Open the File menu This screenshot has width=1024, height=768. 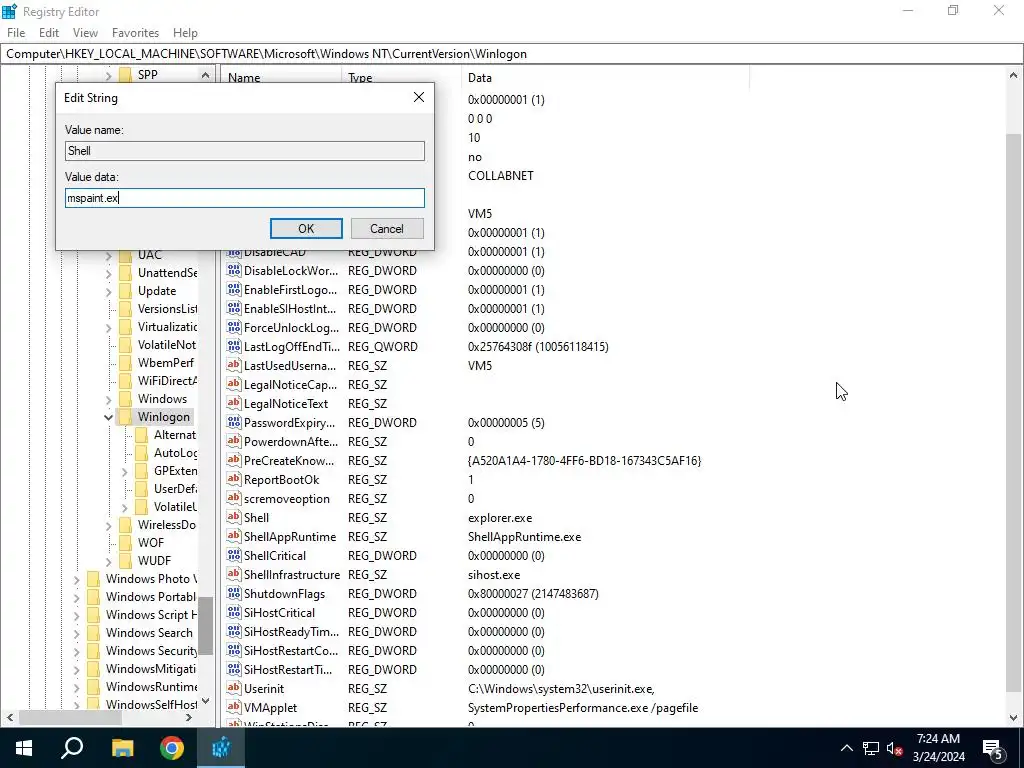tap(16, 33)
